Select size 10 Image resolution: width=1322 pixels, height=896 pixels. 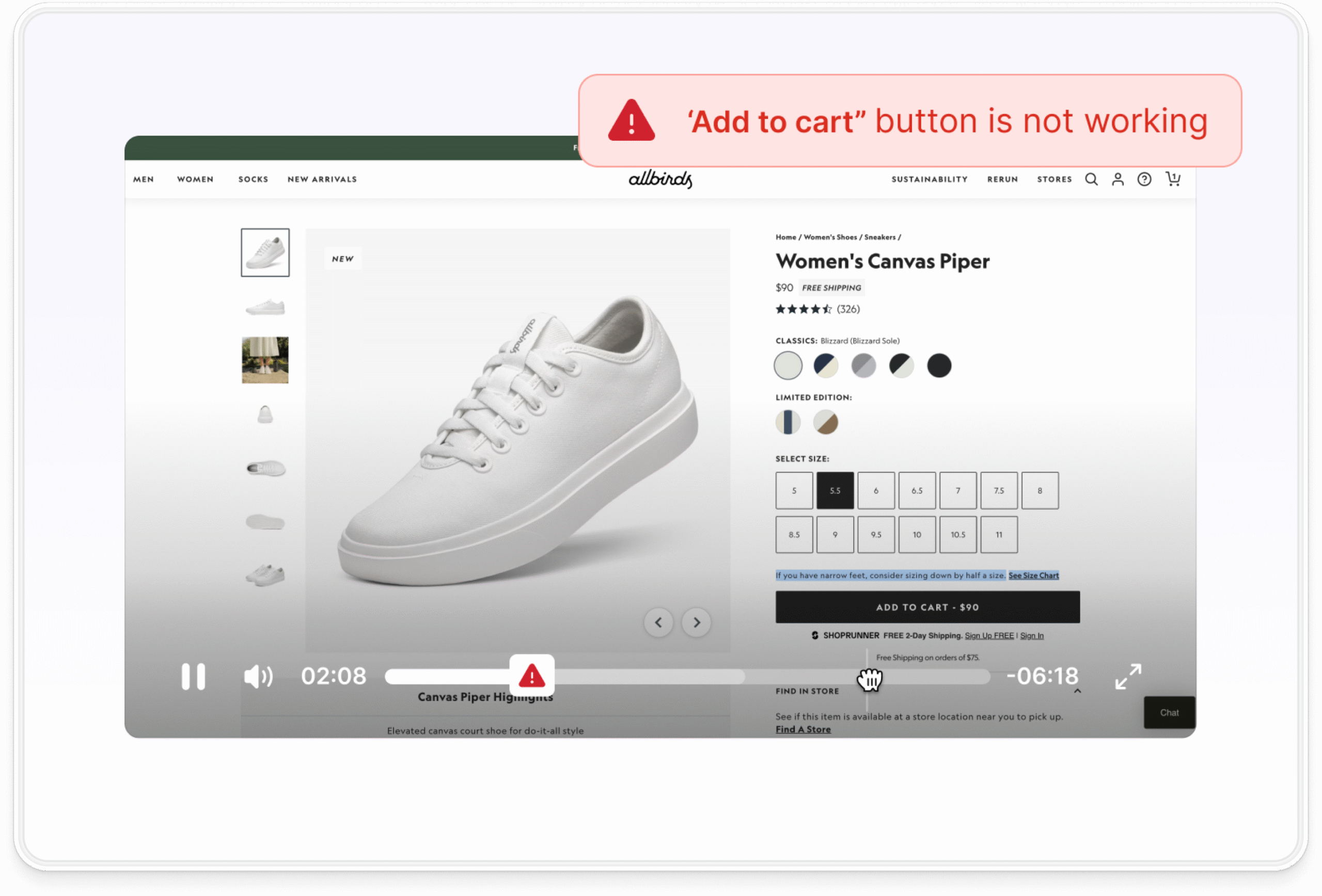coord(917,535)
